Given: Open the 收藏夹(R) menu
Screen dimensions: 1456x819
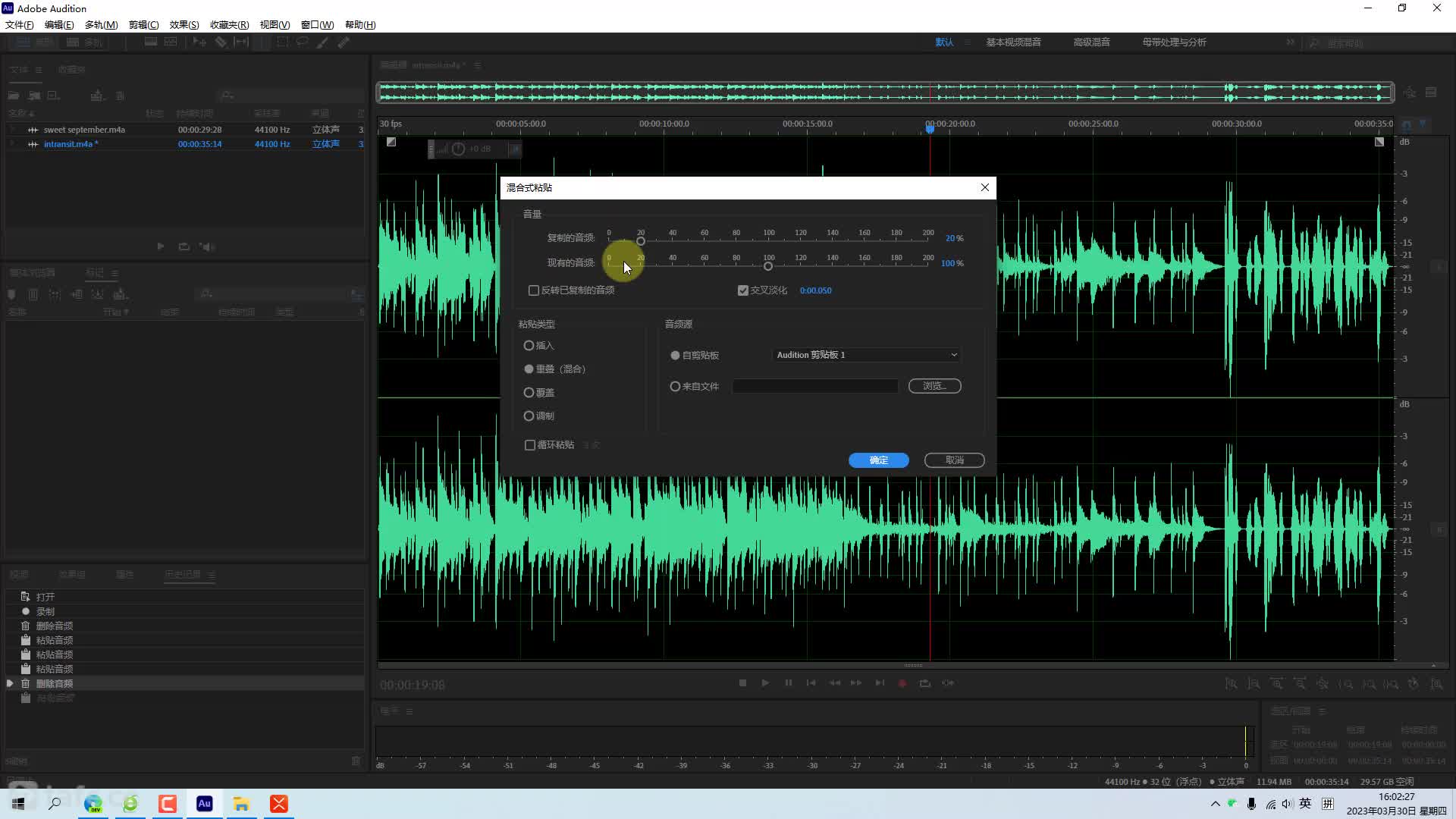Looking at the screenshot, I should 229,25.
